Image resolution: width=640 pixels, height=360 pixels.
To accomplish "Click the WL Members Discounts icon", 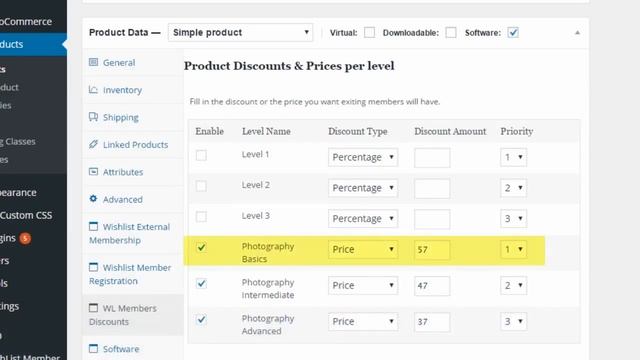I will (x=93, y=308).
